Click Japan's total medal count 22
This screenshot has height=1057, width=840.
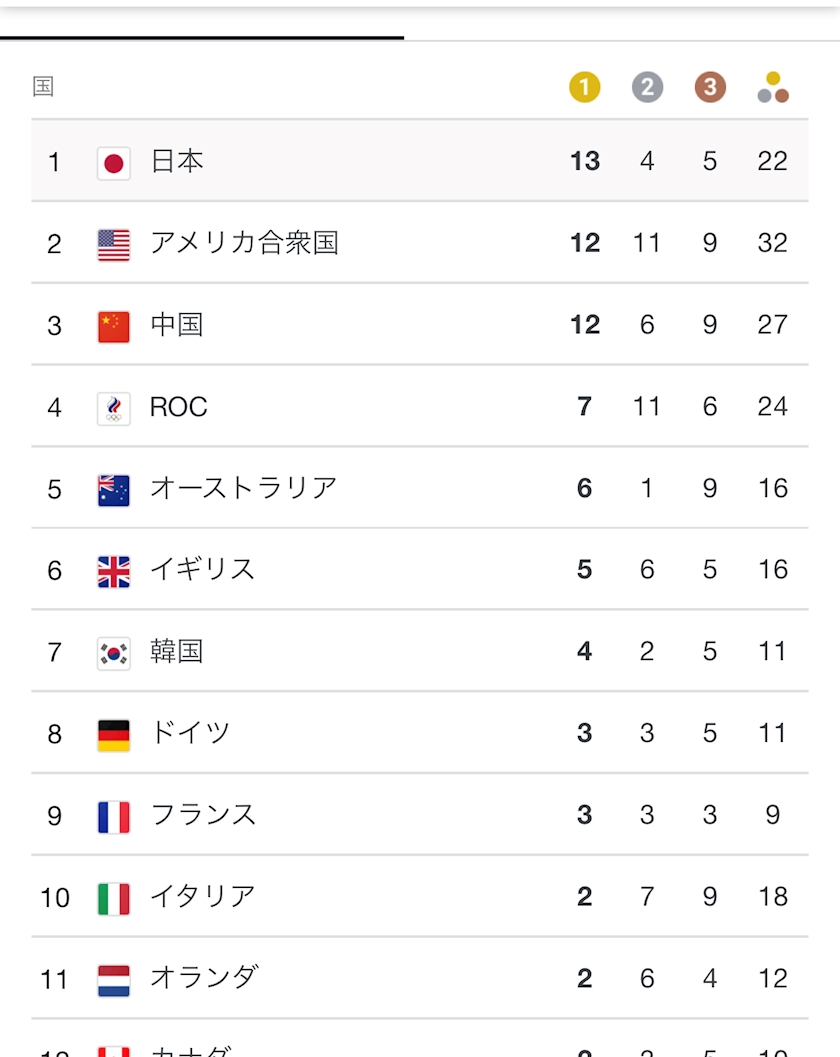[772, 161]
